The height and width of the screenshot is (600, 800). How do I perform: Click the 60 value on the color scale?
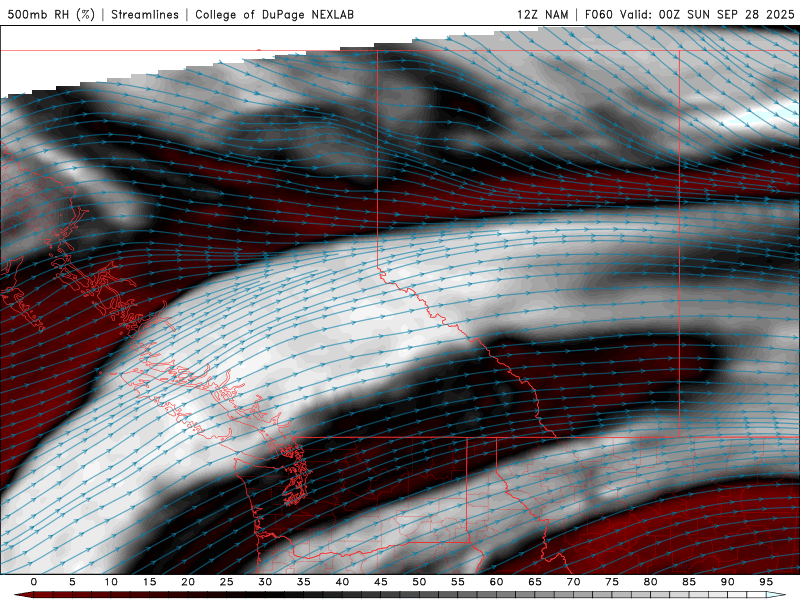point(496,582)
